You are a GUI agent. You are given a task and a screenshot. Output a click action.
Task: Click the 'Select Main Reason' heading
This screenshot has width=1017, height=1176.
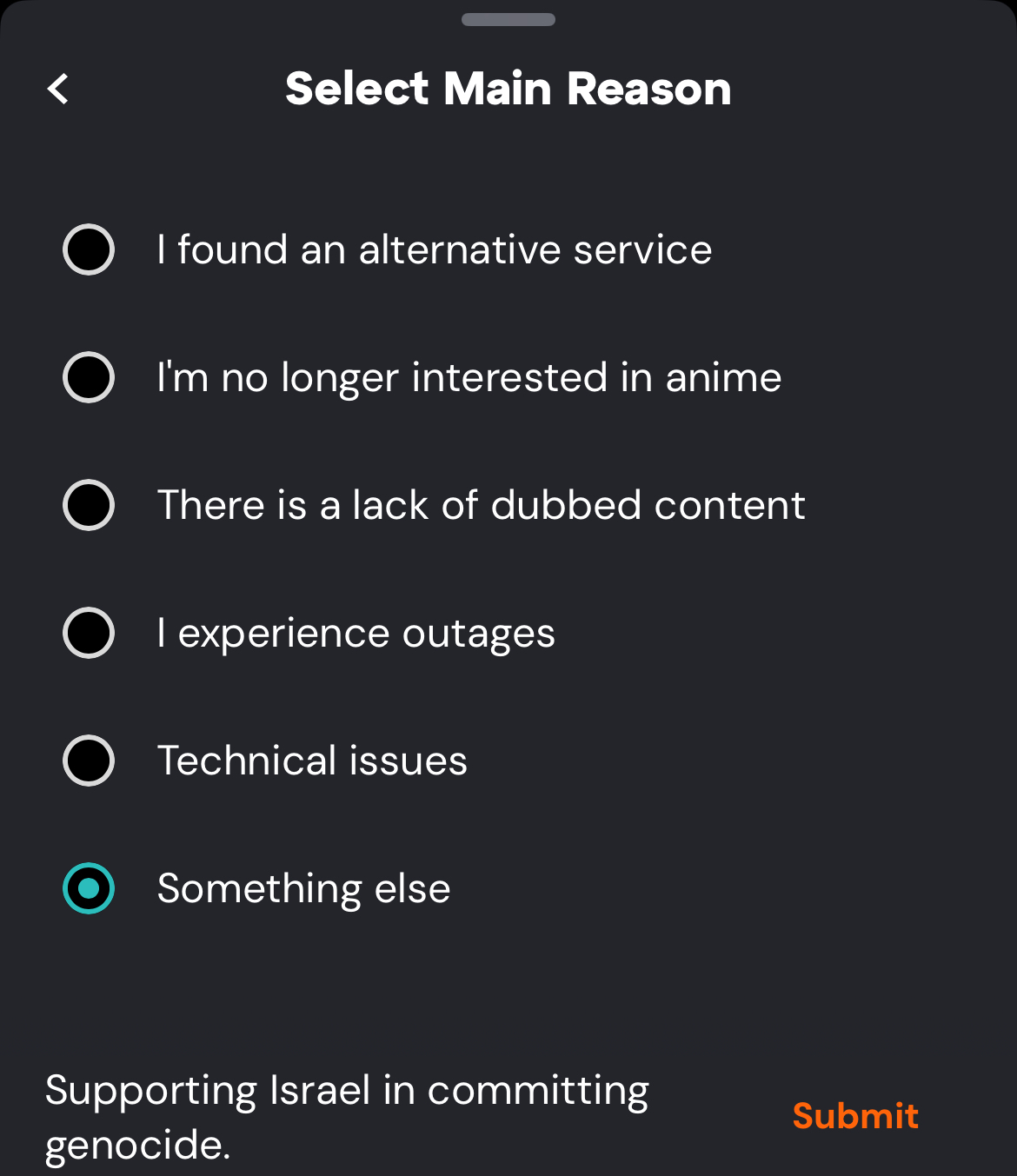[508, 89]
